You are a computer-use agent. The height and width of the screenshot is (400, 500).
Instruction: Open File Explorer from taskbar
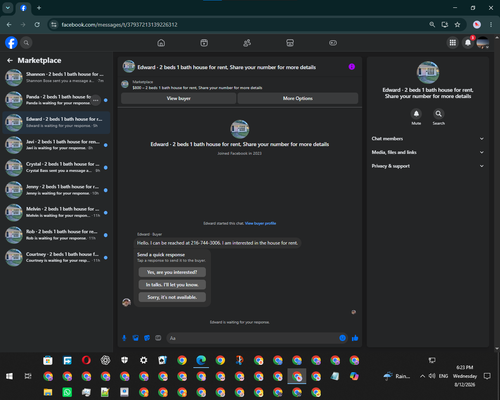tap(48, 392)
